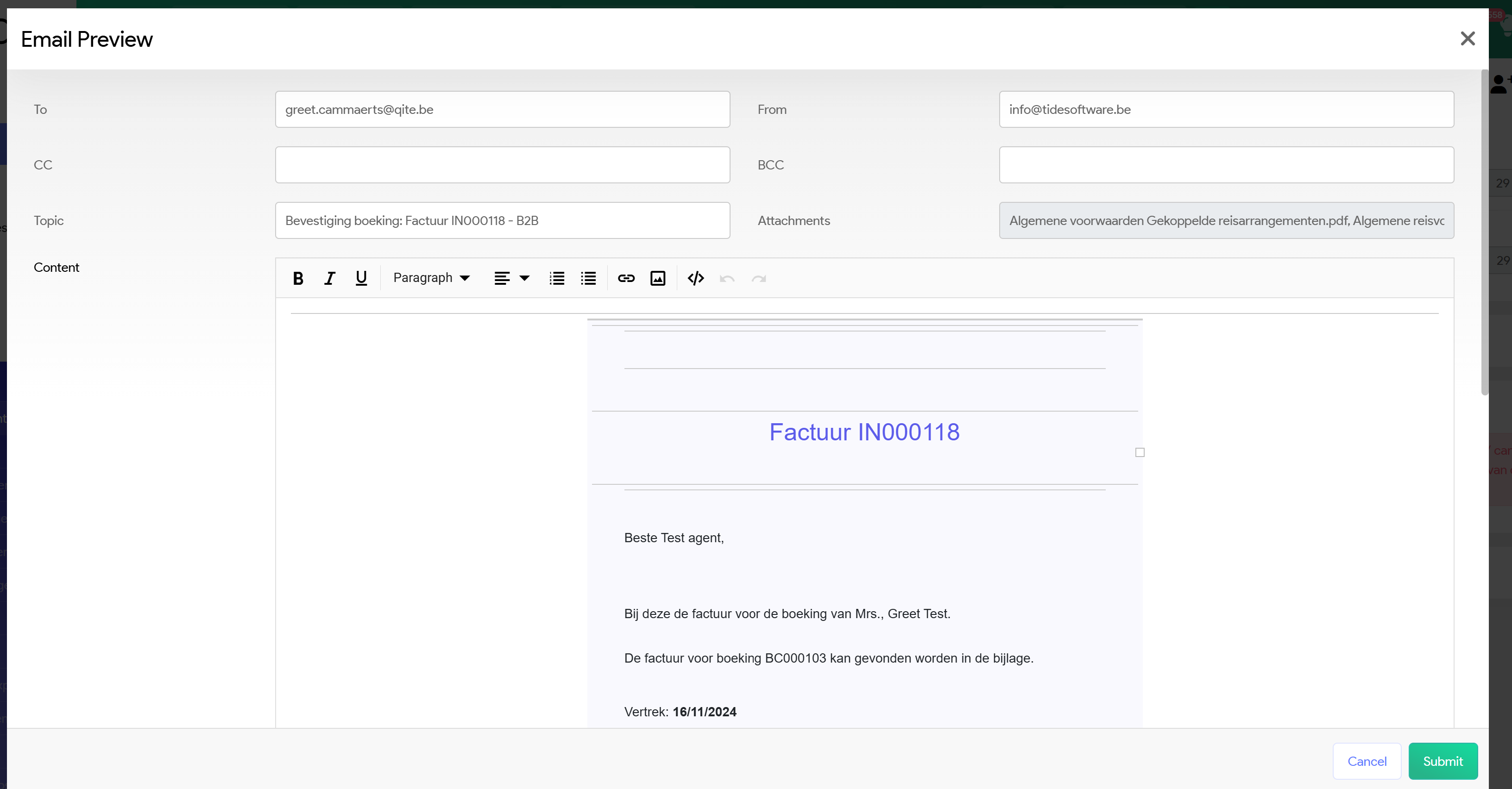Click into the BCC field
This screenshot has width=1512, height=789.
1226,165
